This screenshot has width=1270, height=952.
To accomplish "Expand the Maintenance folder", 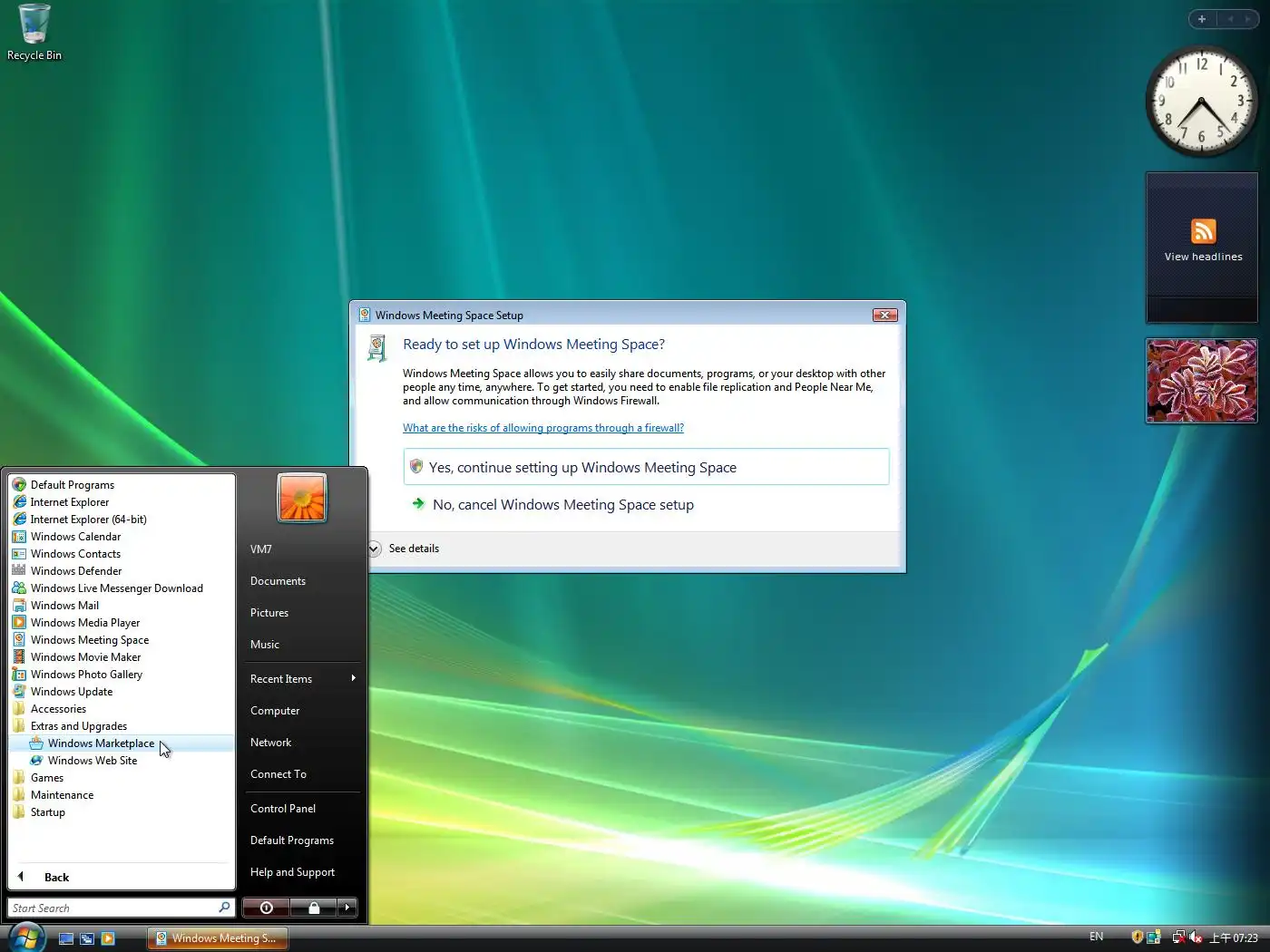I will 122,795.
